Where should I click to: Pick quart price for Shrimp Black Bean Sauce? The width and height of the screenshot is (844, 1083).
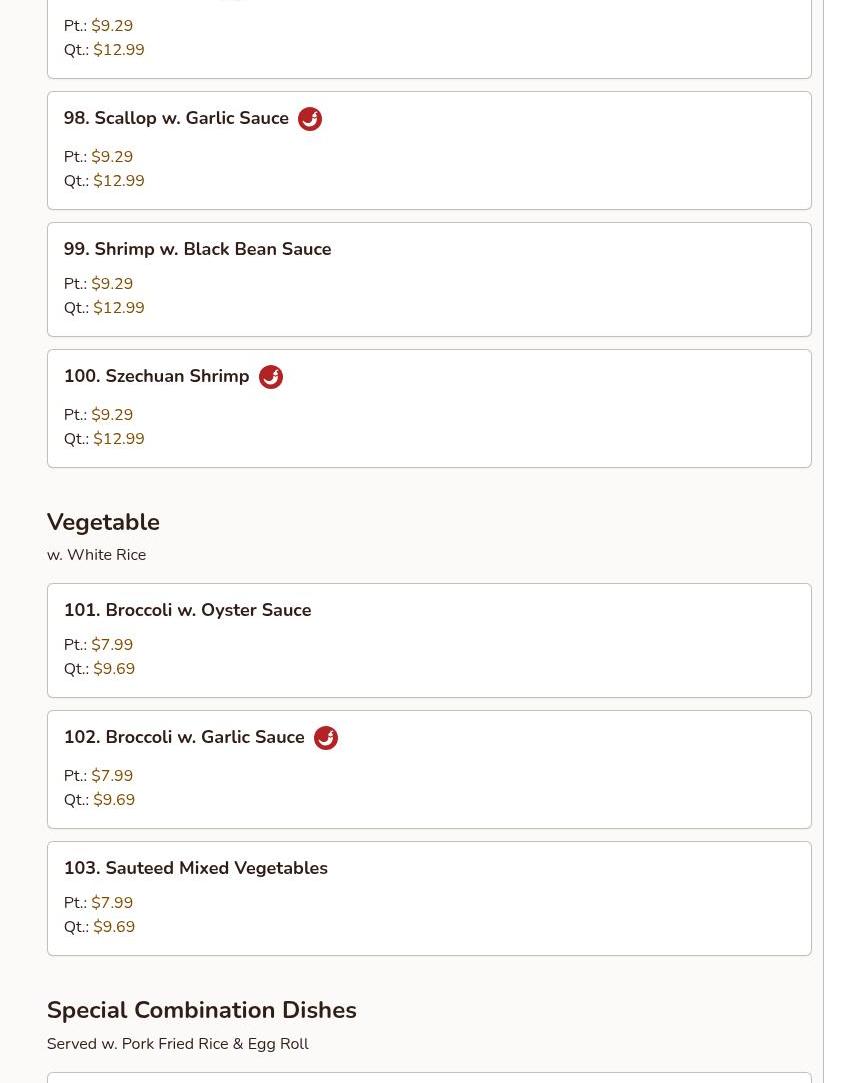(118, 308)
